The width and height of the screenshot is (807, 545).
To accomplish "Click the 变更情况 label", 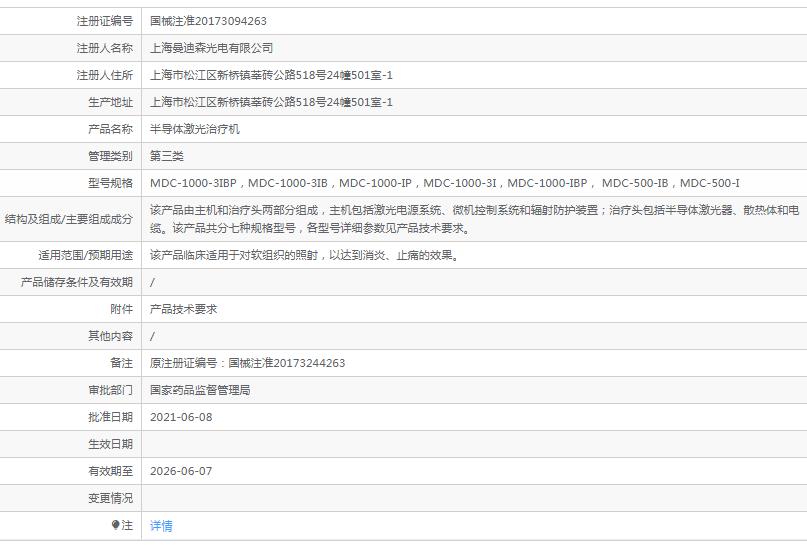I will pyautogui.click(x=110, y=498).
